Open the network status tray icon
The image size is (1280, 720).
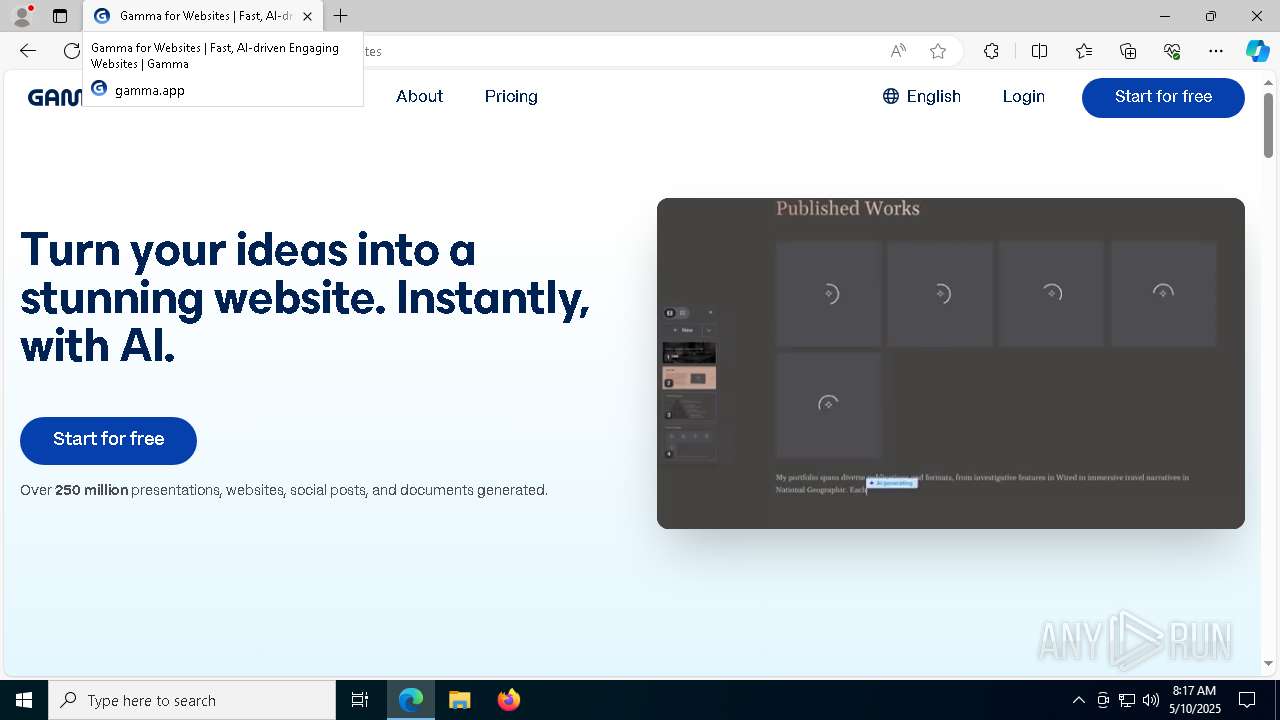1127,700
